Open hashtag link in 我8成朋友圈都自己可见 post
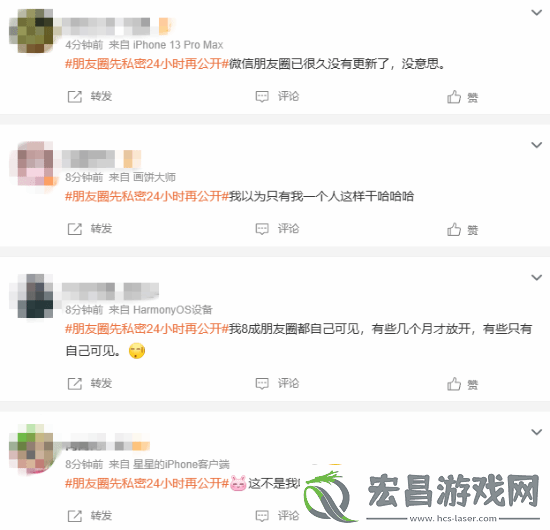 point(147,329)
